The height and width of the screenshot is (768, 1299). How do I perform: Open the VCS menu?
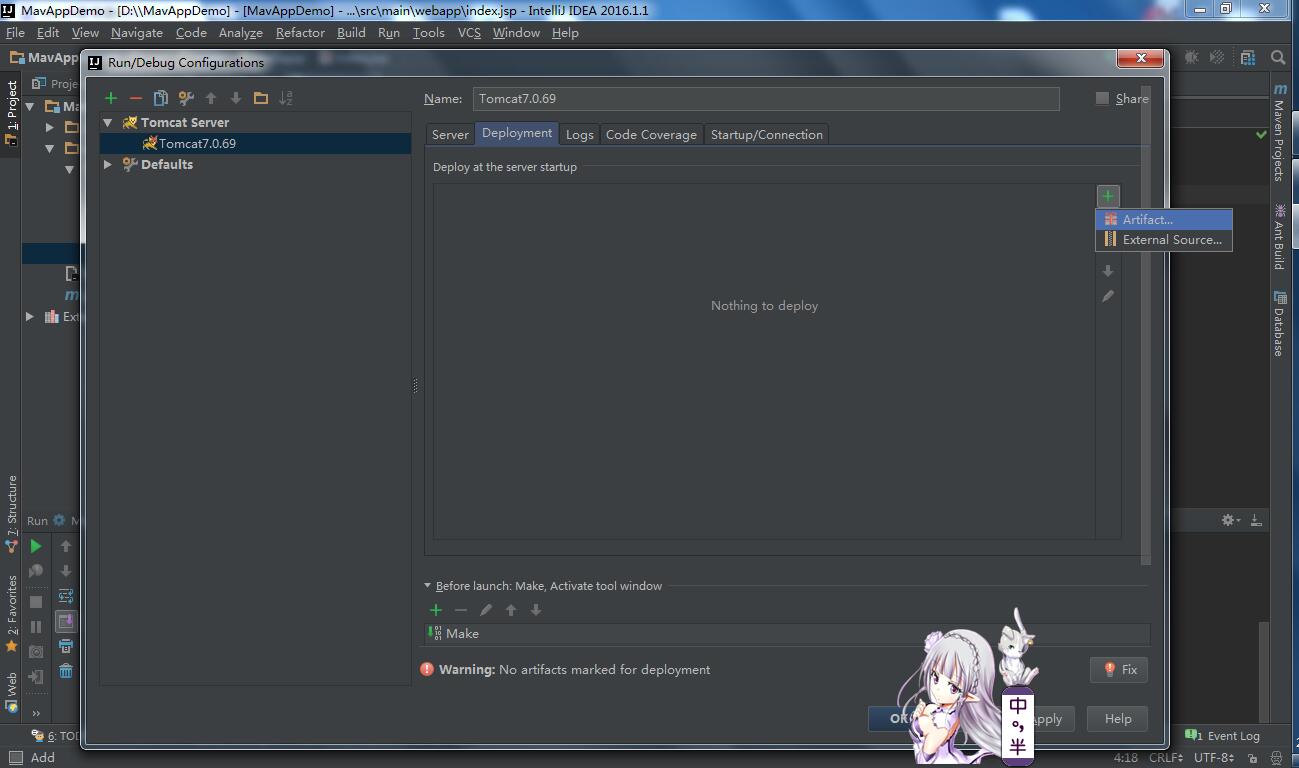click(x=469, y=32)
